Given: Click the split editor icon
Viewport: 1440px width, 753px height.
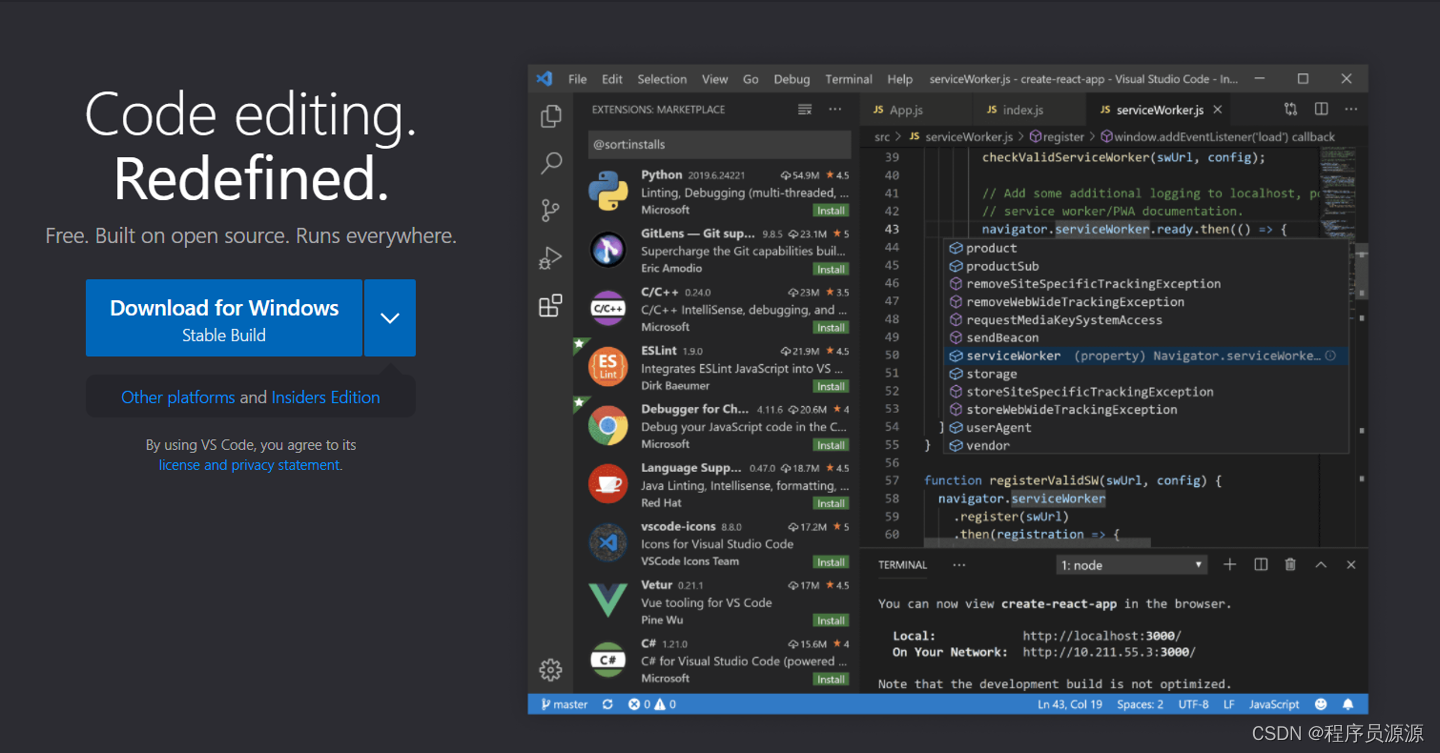Looking at the screenshot, I should click(1321, 109).
